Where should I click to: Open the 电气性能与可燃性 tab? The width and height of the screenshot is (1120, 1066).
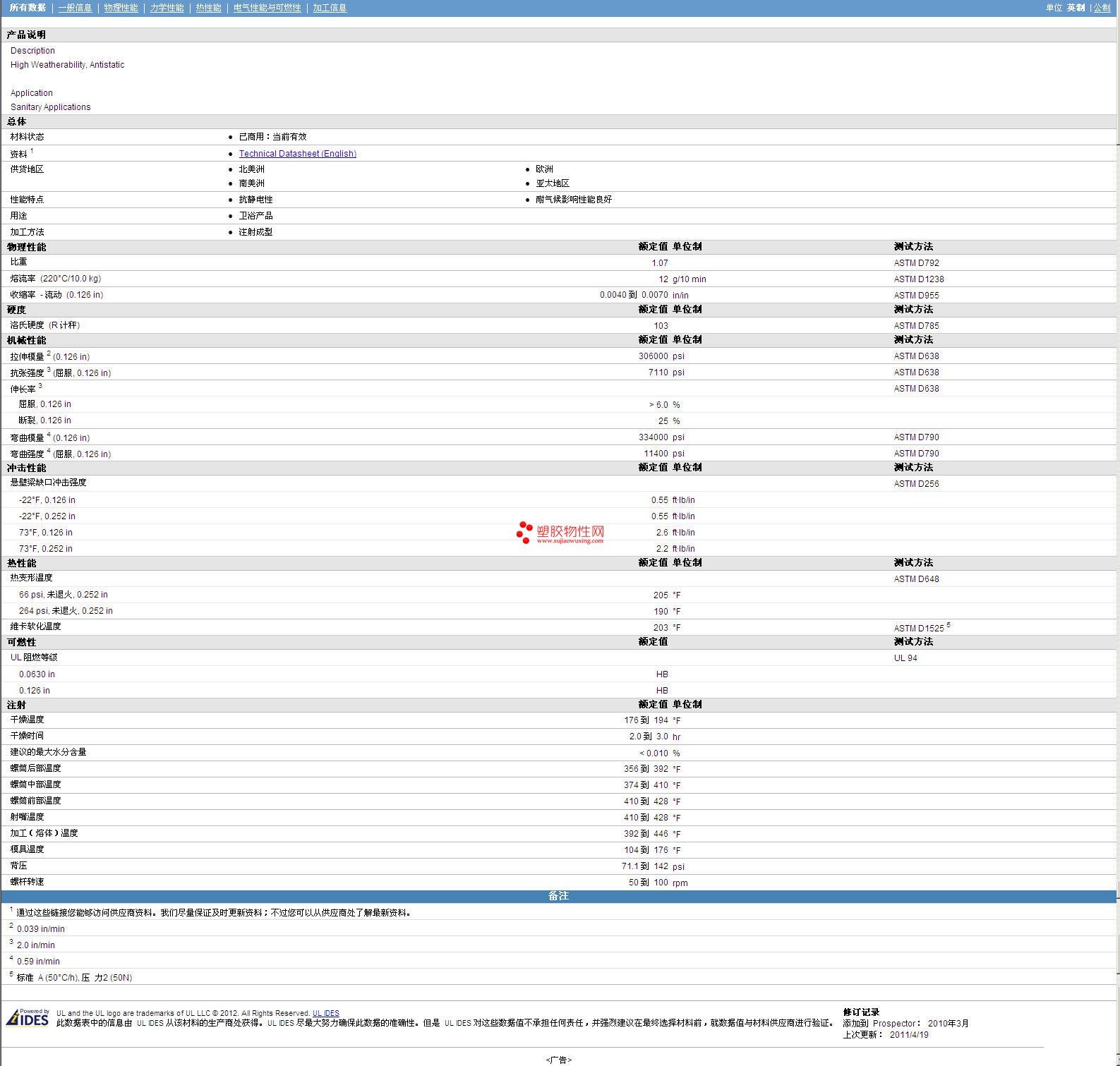click(267, 8)
